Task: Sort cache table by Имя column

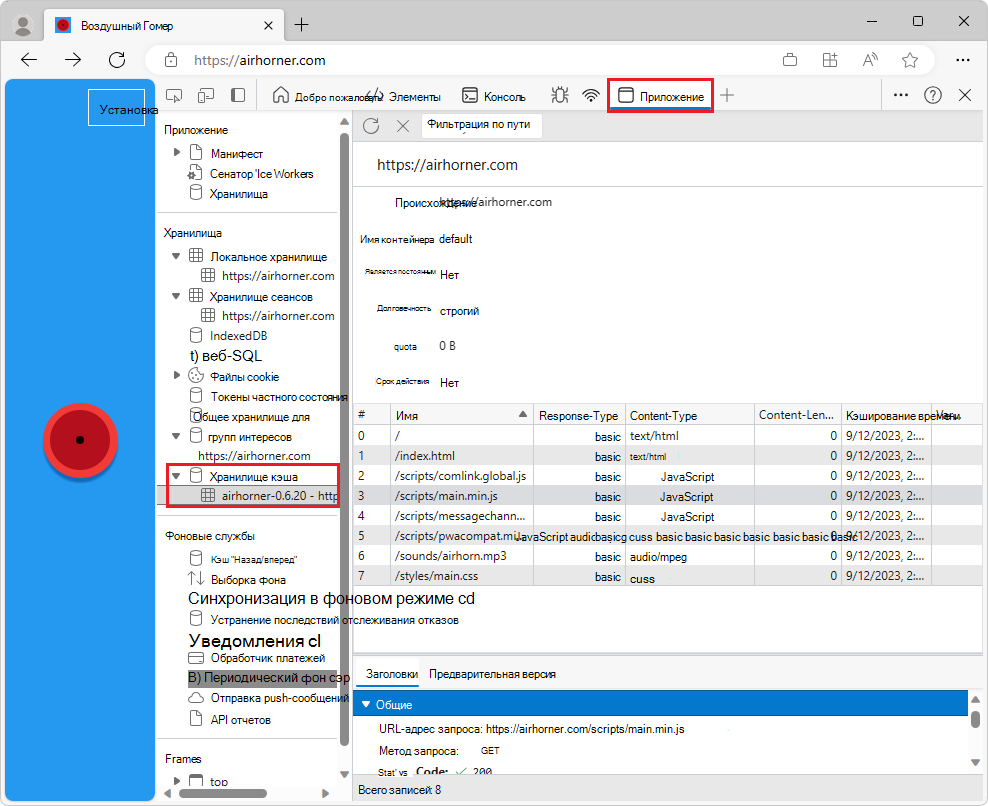Action: 462,415
